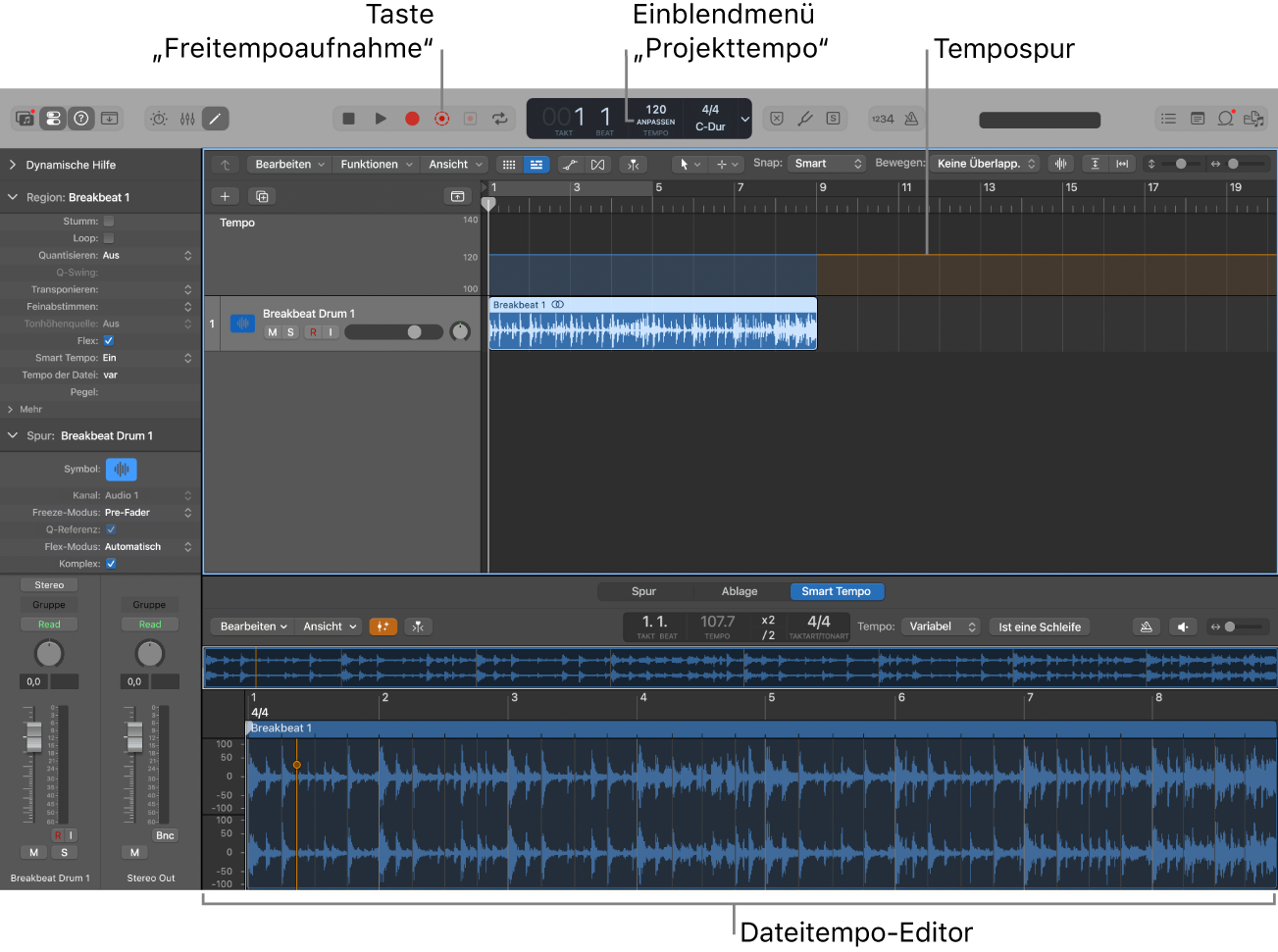Viewport: 1278px width, 952px height.
Task: Click the Stop transport button
Action: (348, 119)
